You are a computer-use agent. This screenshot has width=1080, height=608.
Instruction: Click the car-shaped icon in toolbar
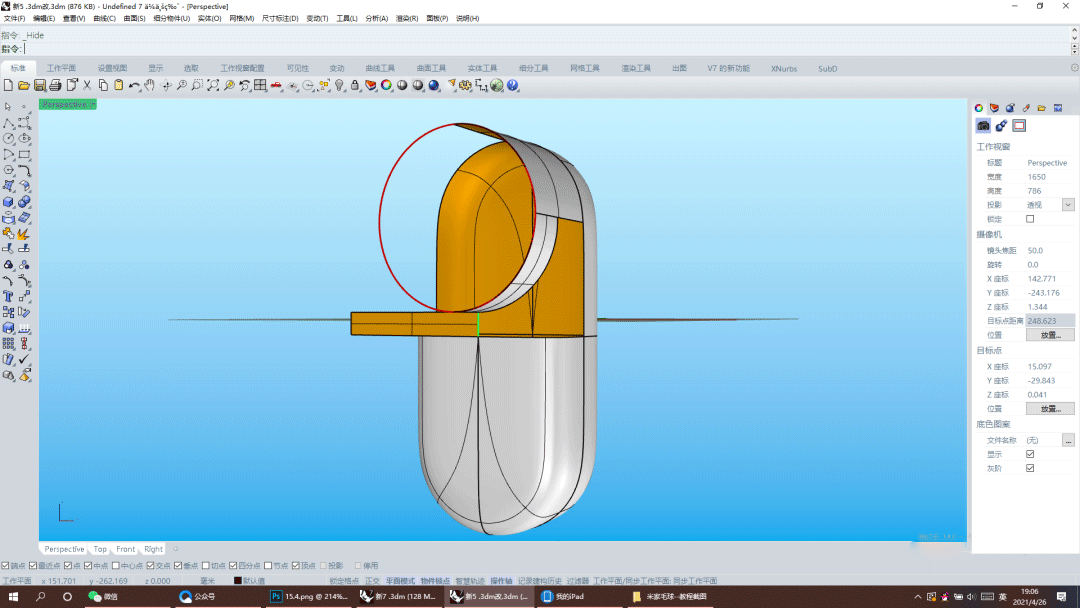(275, 86)
